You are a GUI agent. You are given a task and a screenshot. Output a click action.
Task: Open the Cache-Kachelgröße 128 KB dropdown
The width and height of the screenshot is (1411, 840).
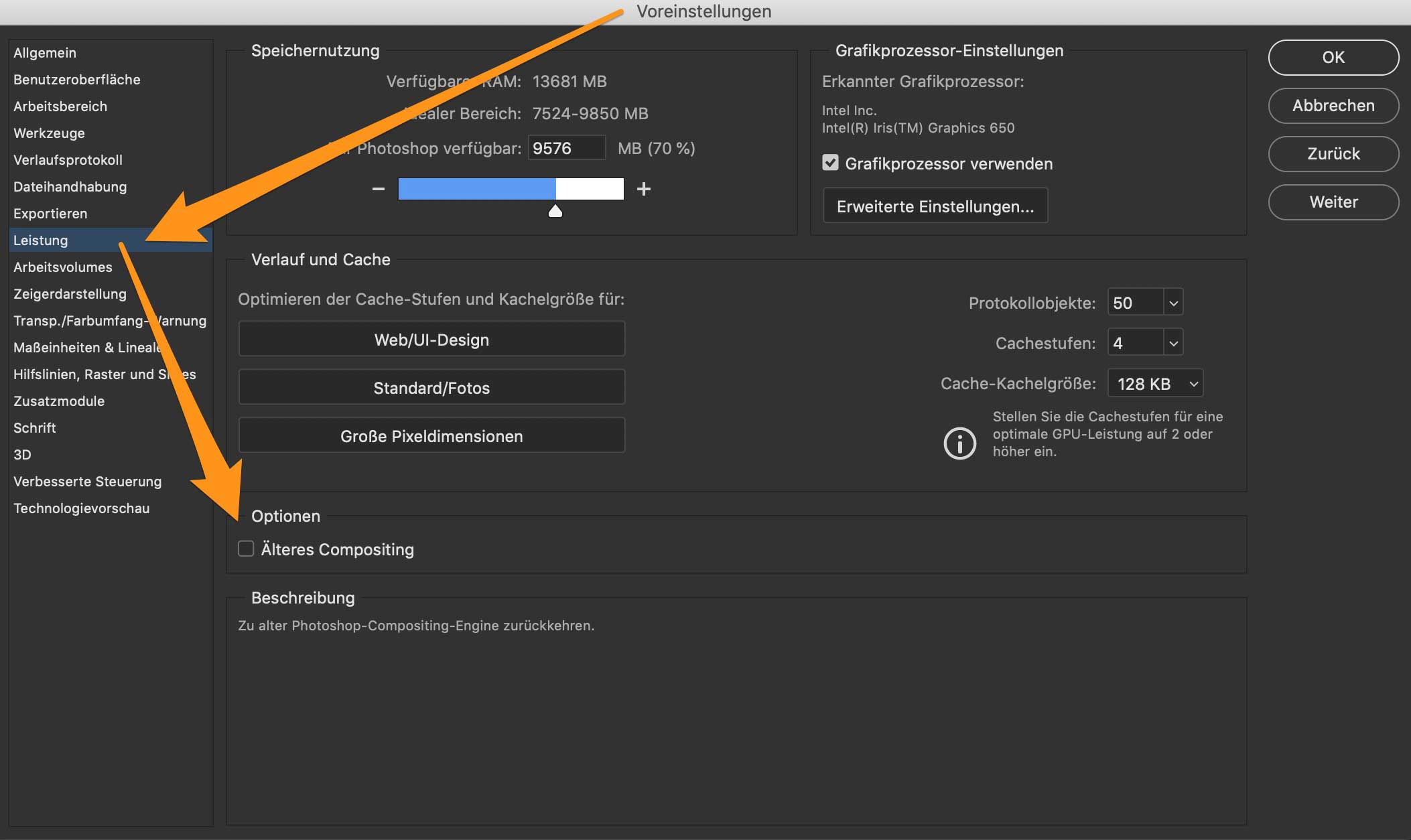[1156, 383]
